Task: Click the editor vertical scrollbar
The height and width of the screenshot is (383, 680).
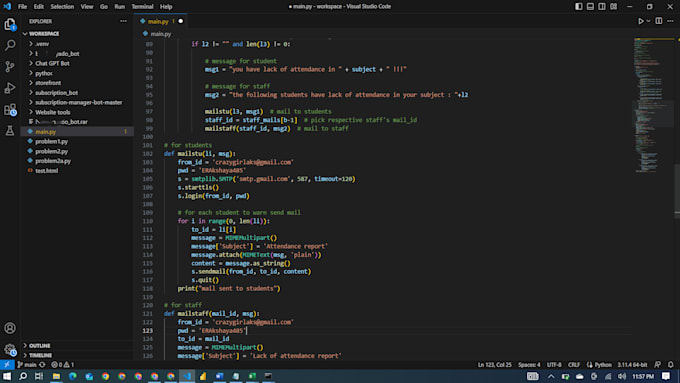Action: click(677, 191)
